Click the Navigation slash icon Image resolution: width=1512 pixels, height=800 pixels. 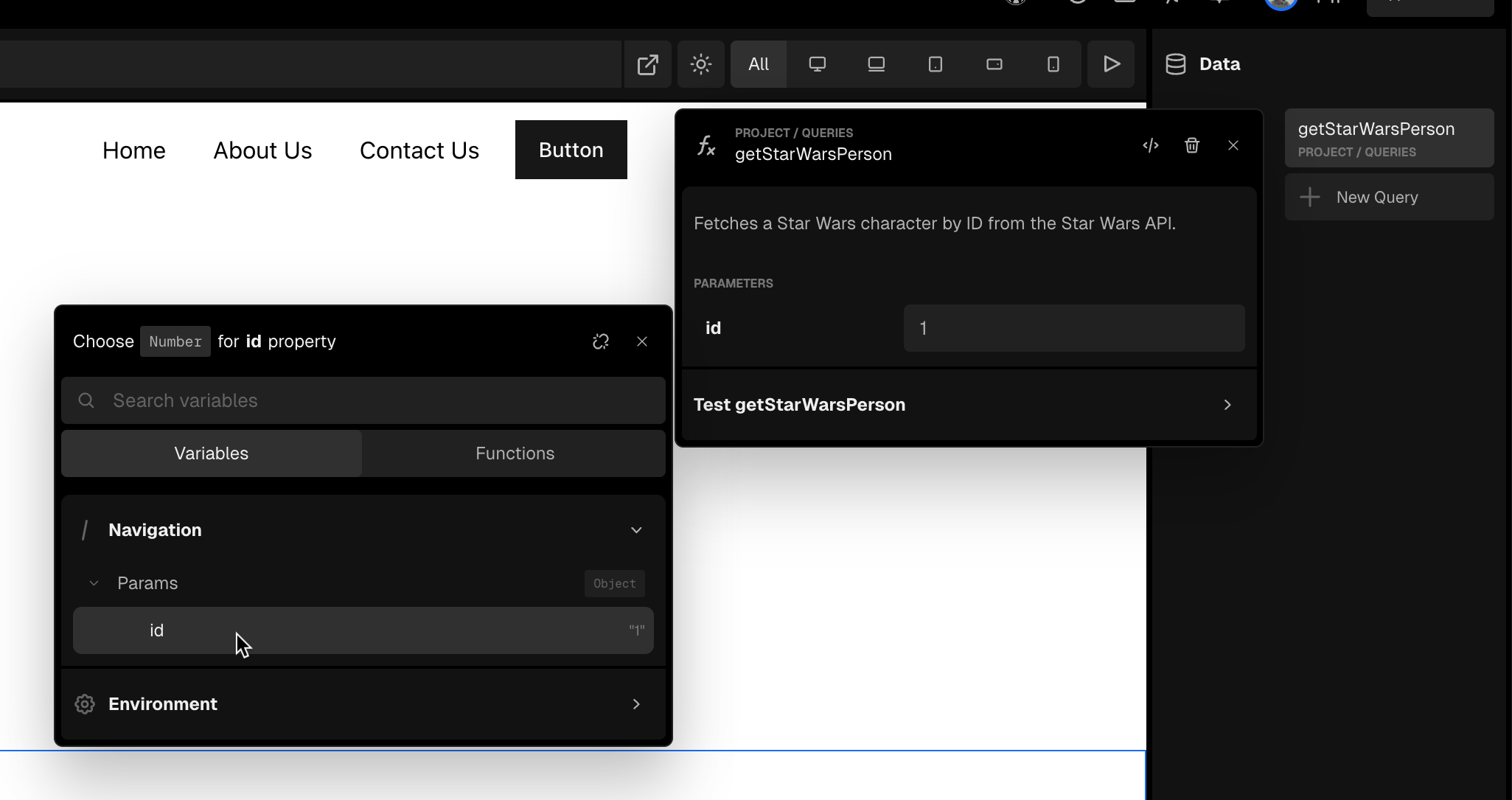[85, 530]
